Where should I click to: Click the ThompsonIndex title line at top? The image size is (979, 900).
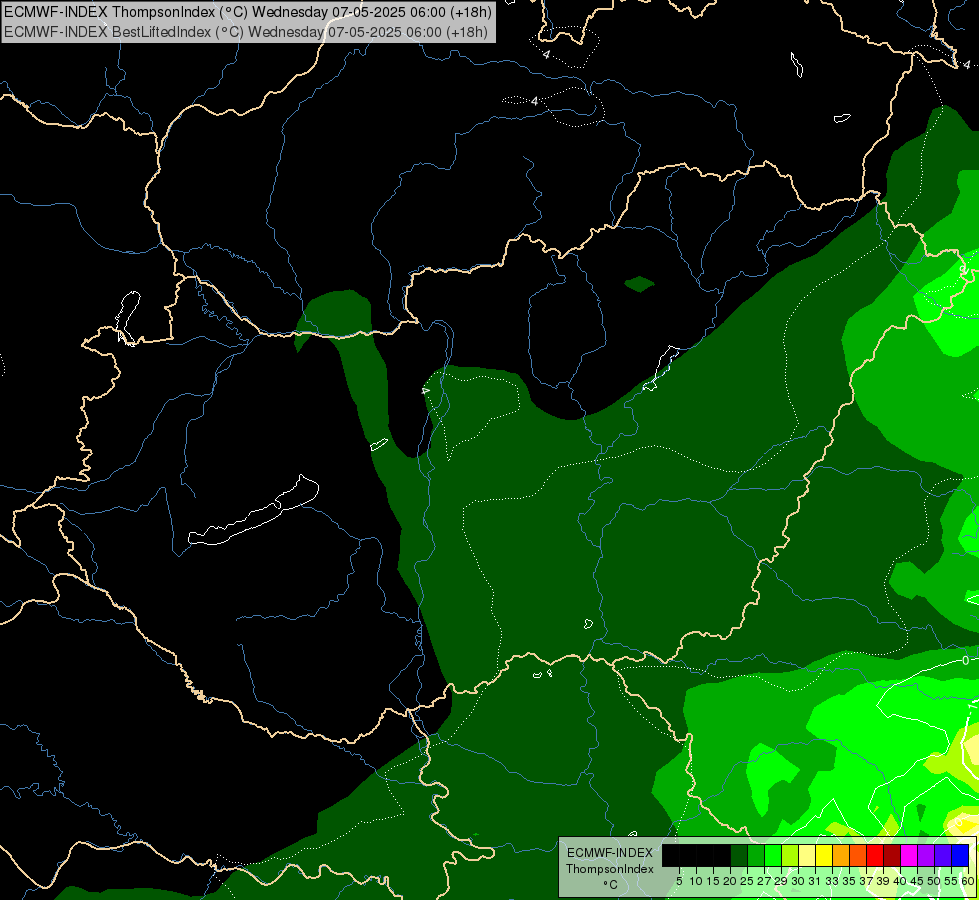coord(247,11)
